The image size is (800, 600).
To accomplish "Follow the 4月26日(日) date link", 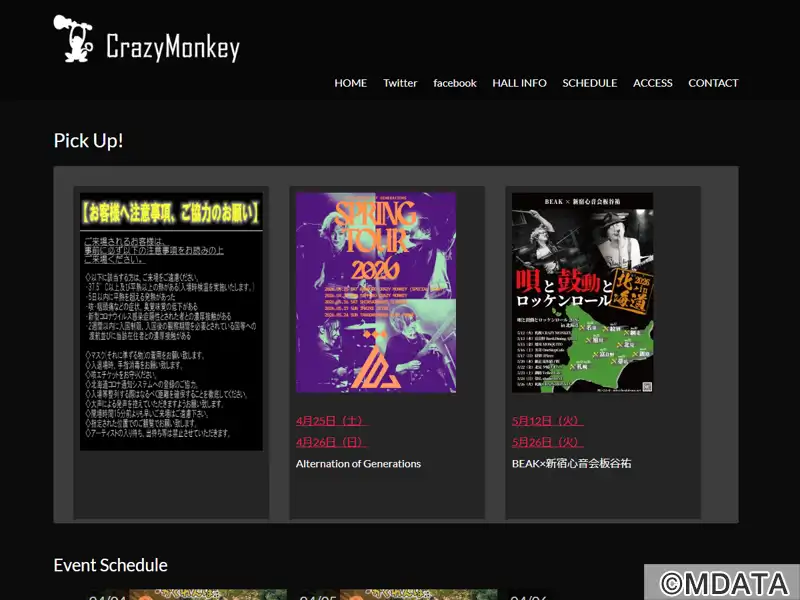I will 332,442.
